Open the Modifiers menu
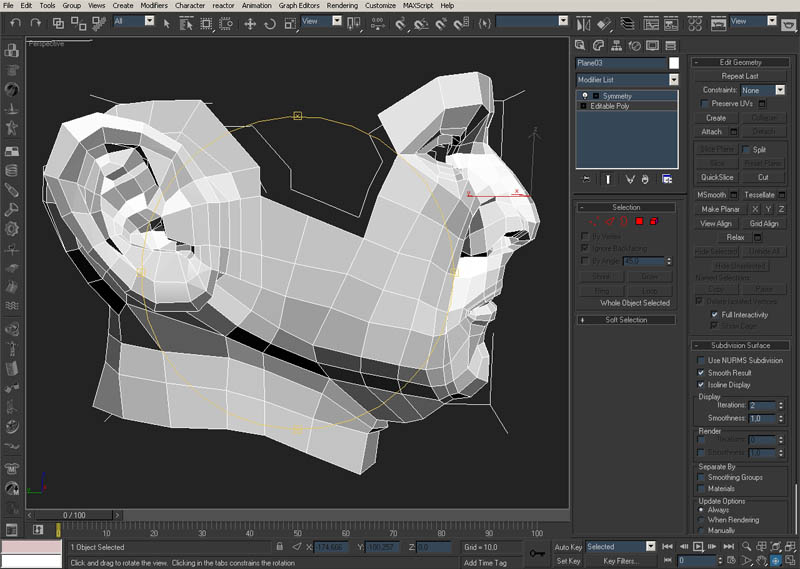This screenshot has width=800, height=569. [x=154, y=6]
